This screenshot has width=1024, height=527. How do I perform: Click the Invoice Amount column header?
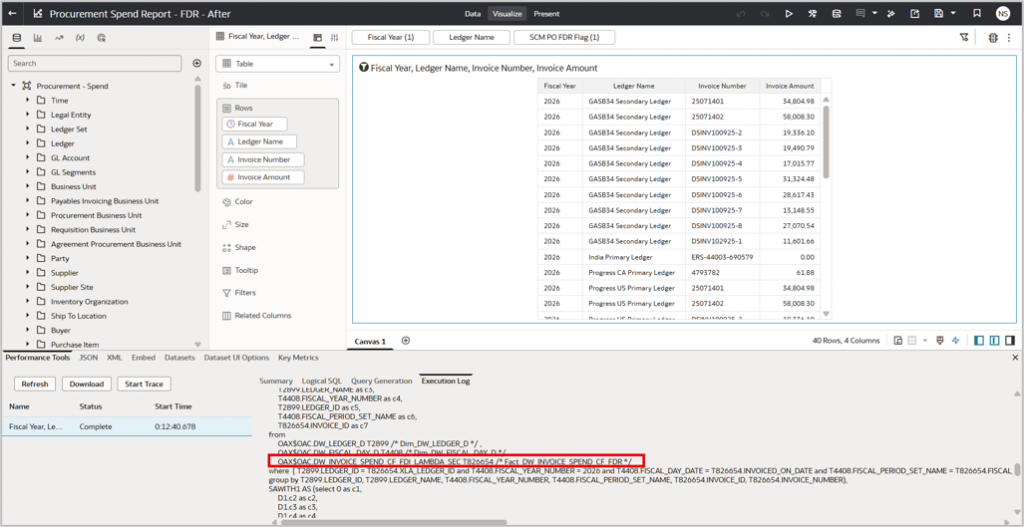[790, 86]
